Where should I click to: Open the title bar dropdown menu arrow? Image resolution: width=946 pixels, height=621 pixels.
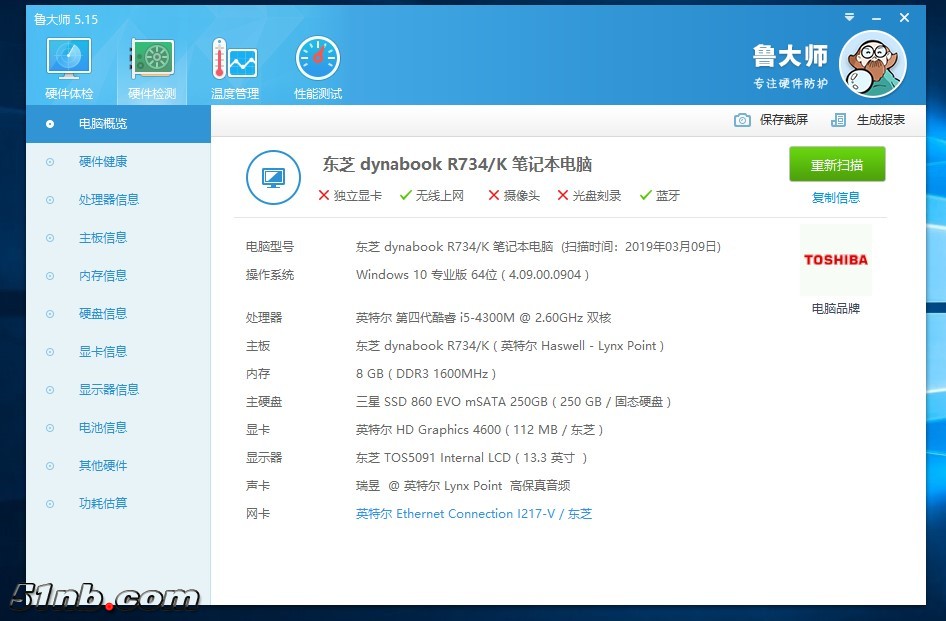(x=849, y=18)
